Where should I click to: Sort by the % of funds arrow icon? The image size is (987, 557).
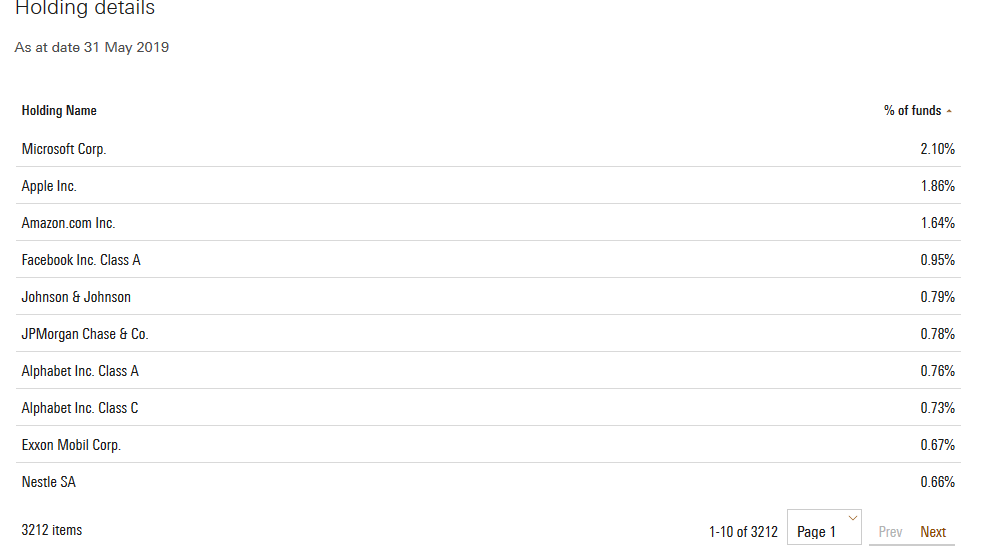point(949,111)
